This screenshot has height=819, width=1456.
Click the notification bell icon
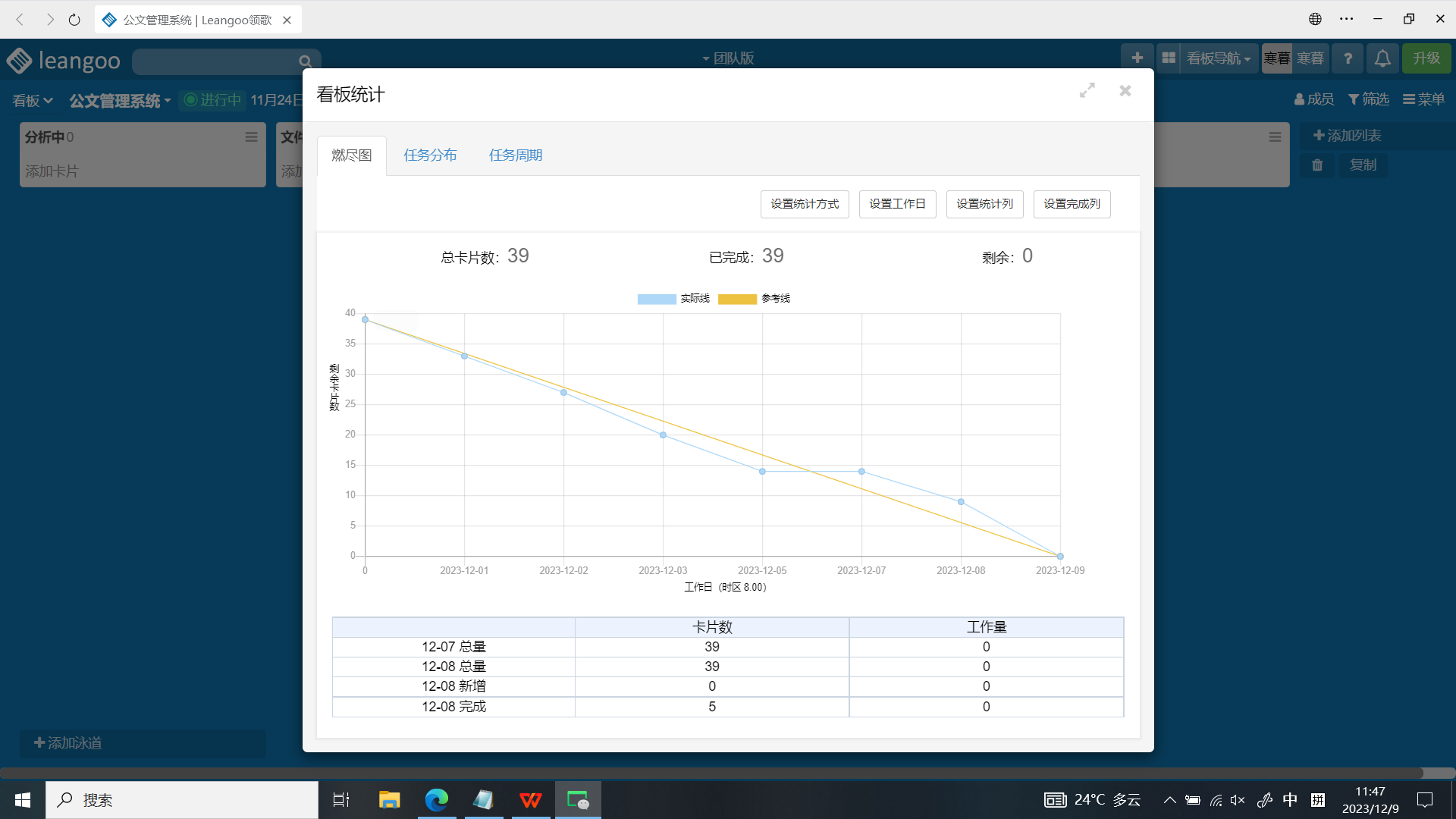pos(1382,58)
